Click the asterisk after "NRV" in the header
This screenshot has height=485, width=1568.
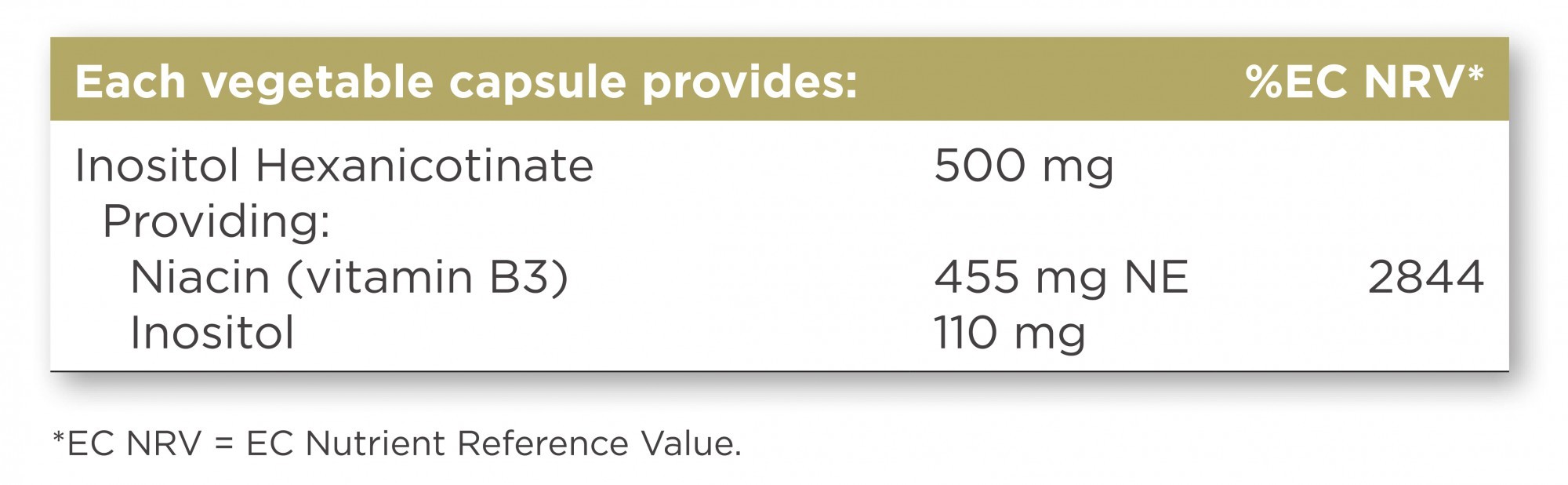click(1475, 74)
